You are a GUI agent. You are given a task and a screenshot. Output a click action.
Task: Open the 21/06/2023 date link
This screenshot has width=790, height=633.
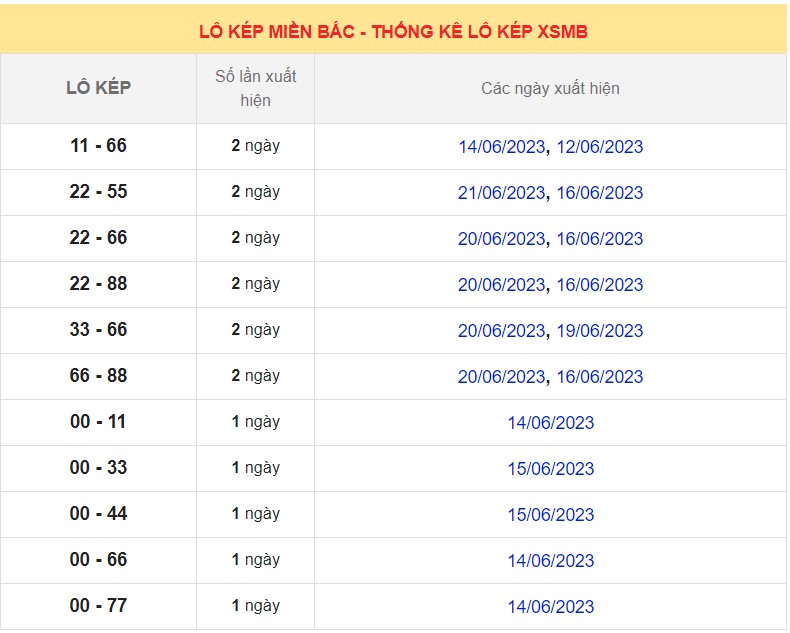501,193
